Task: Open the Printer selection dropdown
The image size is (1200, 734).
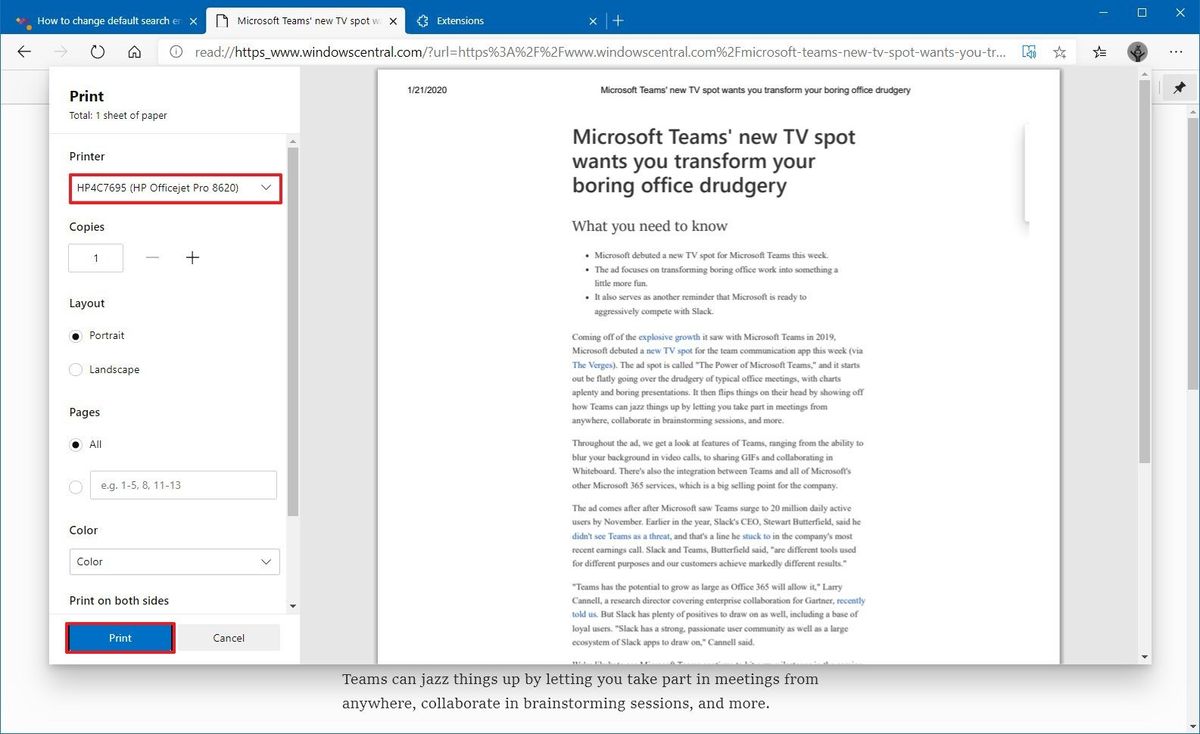Action: 175,188
